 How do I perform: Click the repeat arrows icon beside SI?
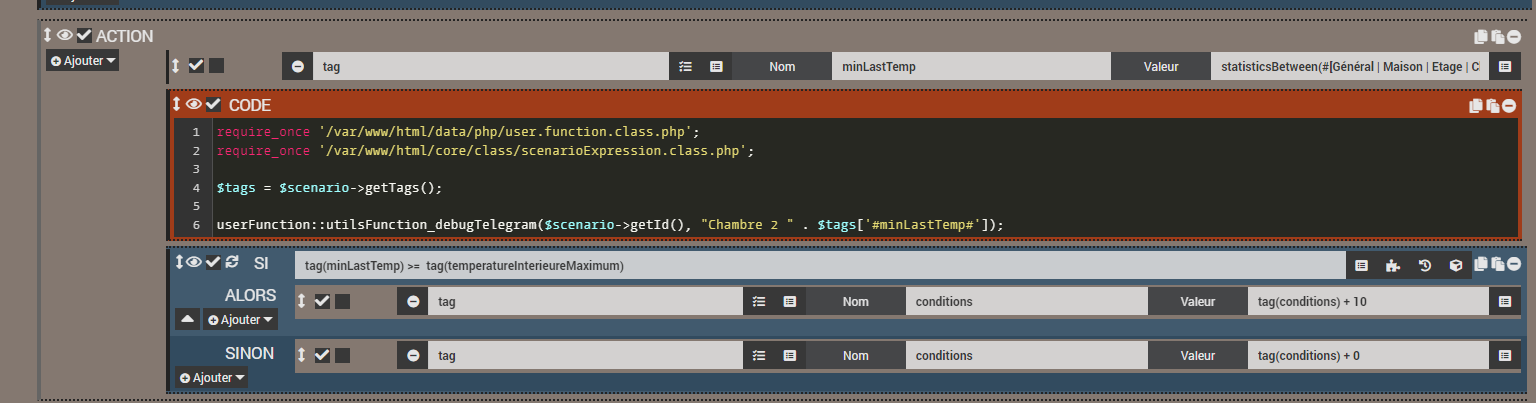(x=232, y=262)
